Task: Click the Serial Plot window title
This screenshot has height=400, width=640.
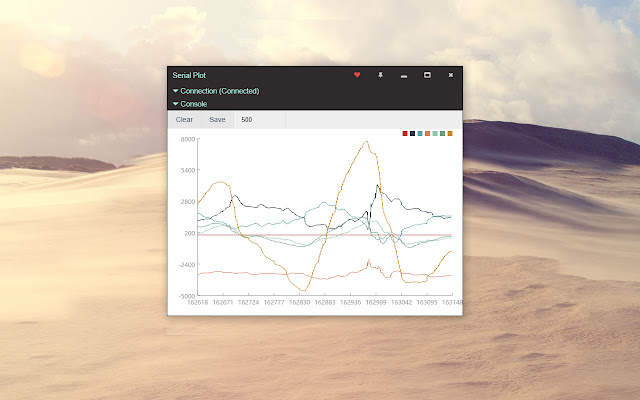Action: pos(189,75)
